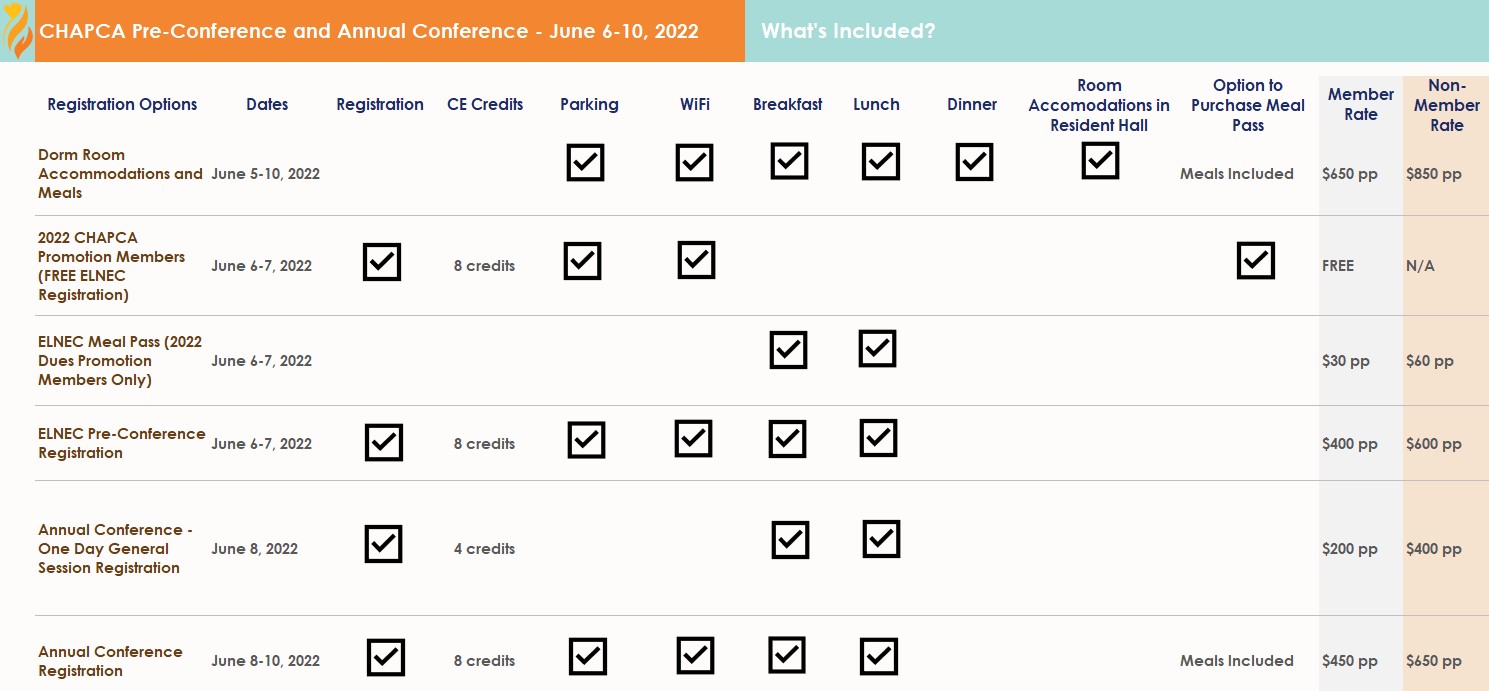Click the CE Credits column header
The image size is (1489, 691).
[x=485, y=104]
